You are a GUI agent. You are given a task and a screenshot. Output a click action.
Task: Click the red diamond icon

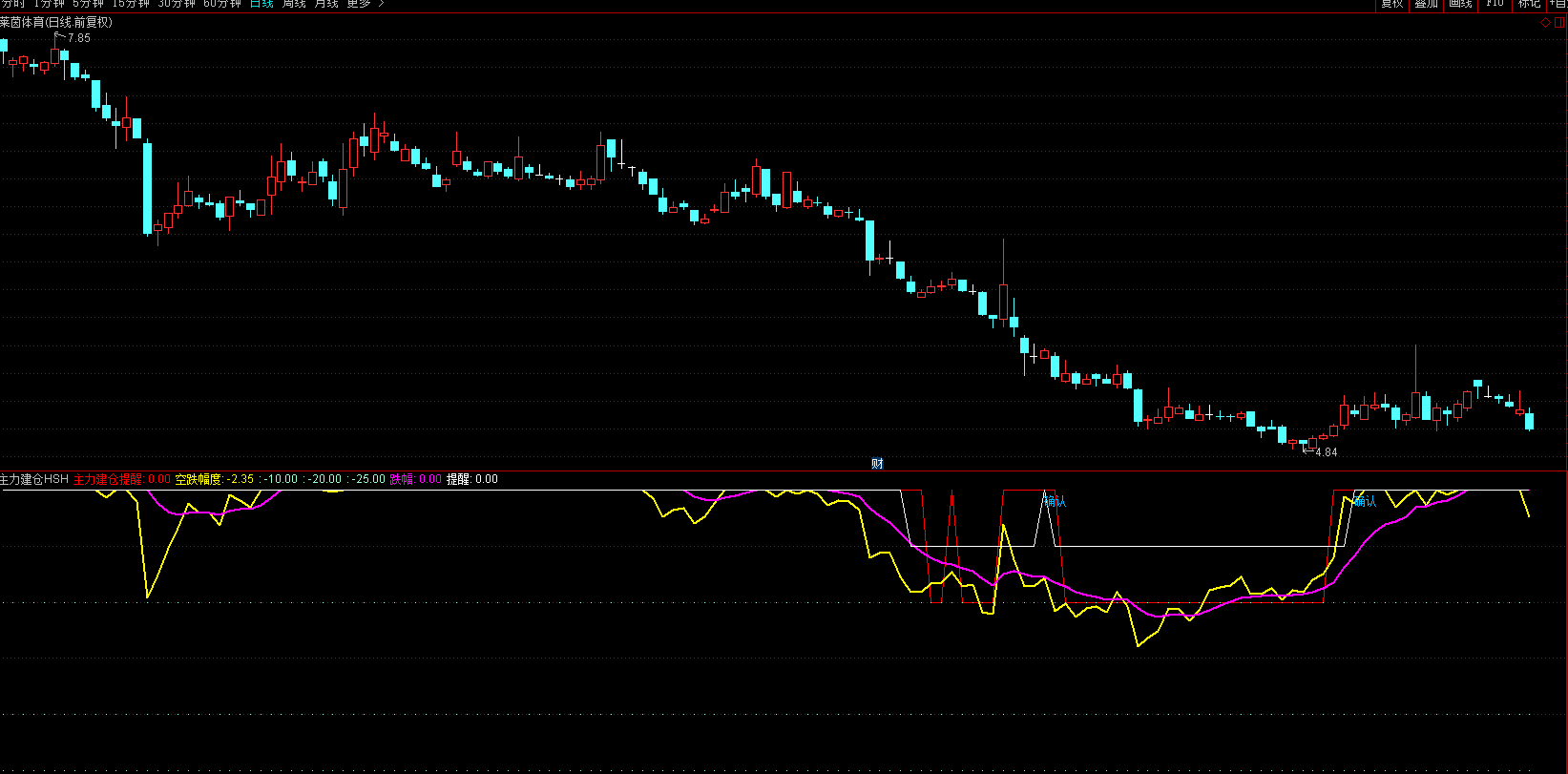point(1547,21)
